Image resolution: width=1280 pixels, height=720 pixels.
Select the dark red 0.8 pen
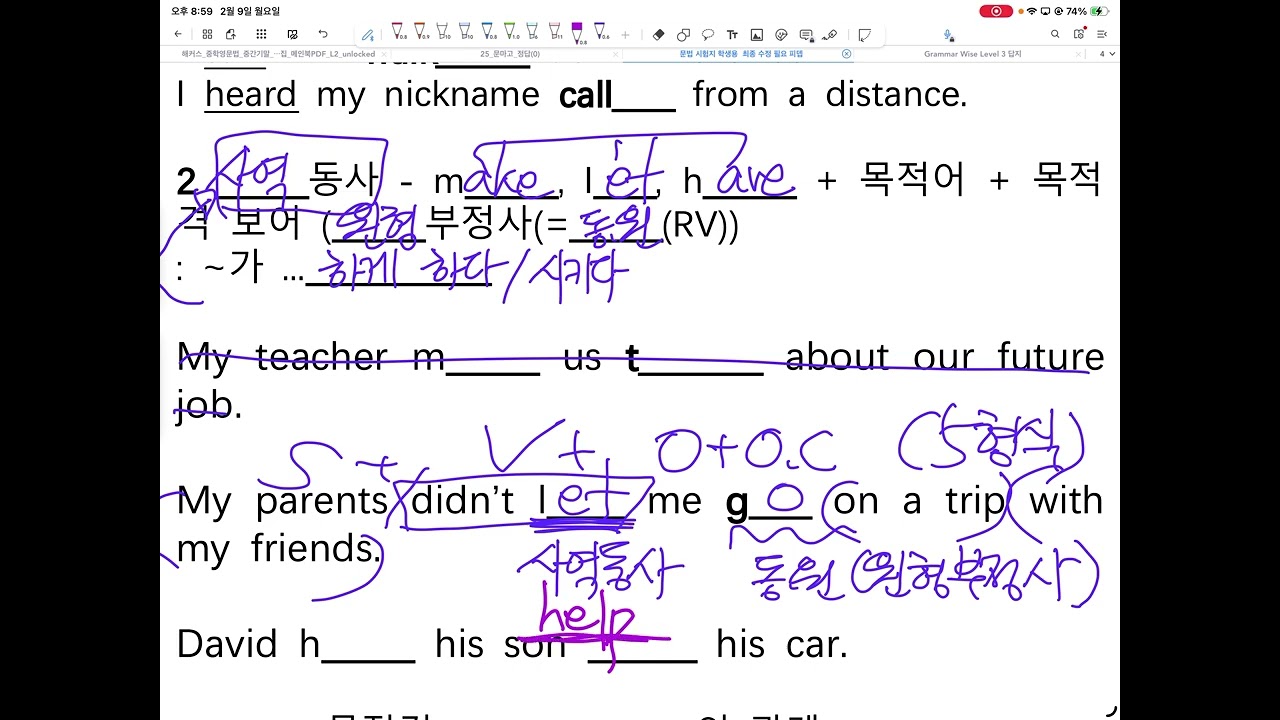point(398,33)
